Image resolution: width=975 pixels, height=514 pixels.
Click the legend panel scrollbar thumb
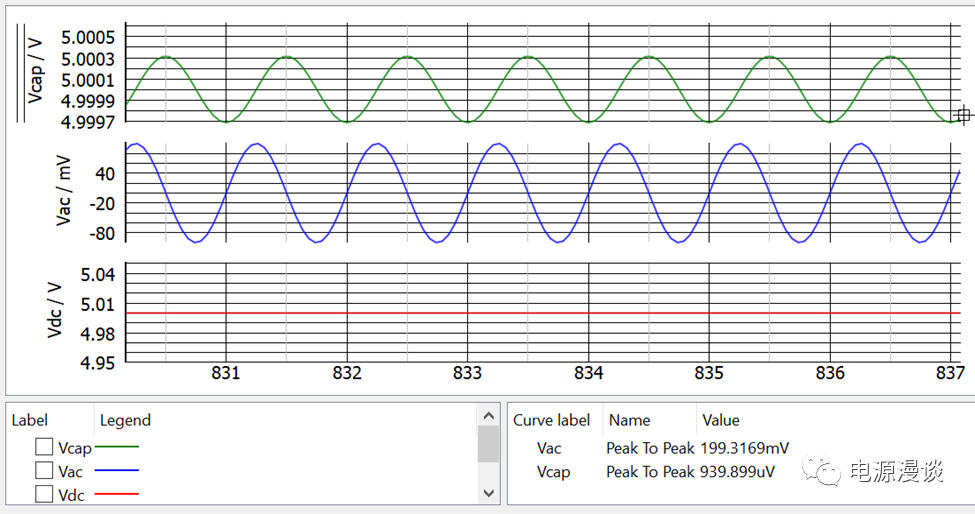[x=489, y=444]
